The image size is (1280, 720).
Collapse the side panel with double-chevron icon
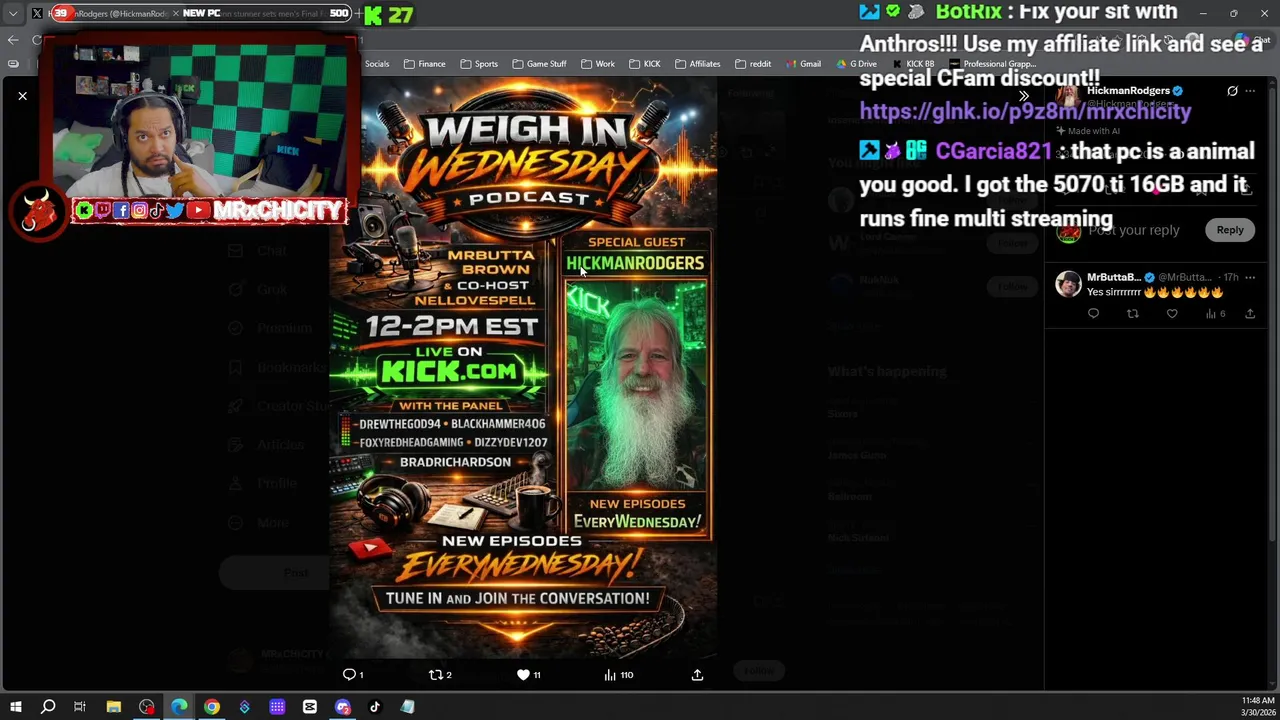click(1024, 96)
